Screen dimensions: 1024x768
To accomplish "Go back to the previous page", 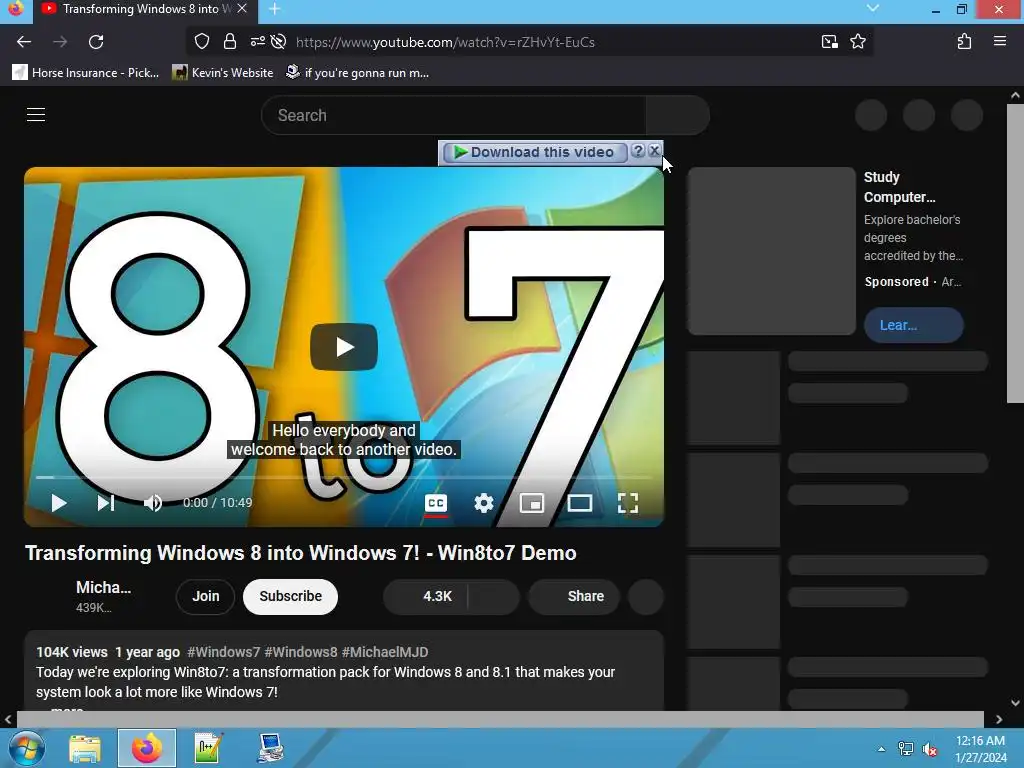I will 24,42.
